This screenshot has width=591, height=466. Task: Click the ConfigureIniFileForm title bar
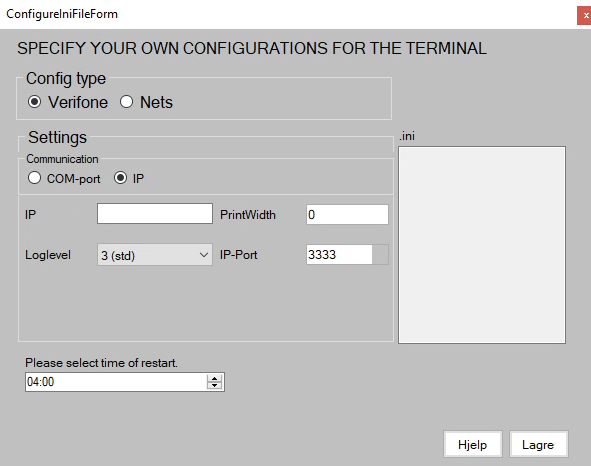click(x=288, y=14)
